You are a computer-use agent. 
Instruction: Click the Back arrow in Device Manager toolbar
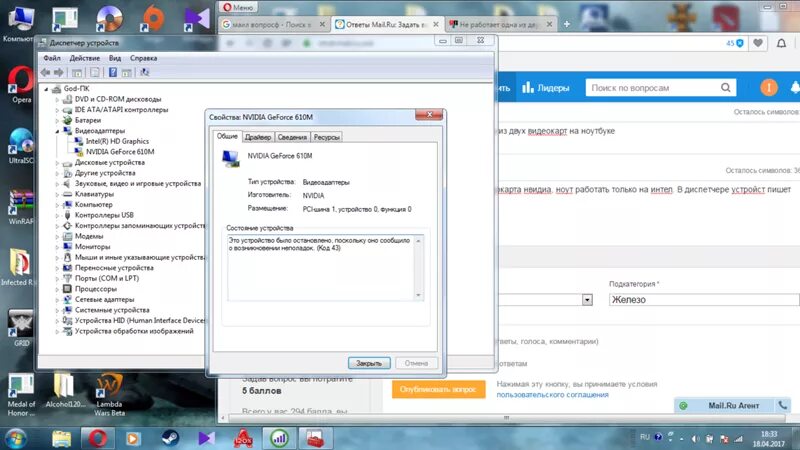point(45,72)
